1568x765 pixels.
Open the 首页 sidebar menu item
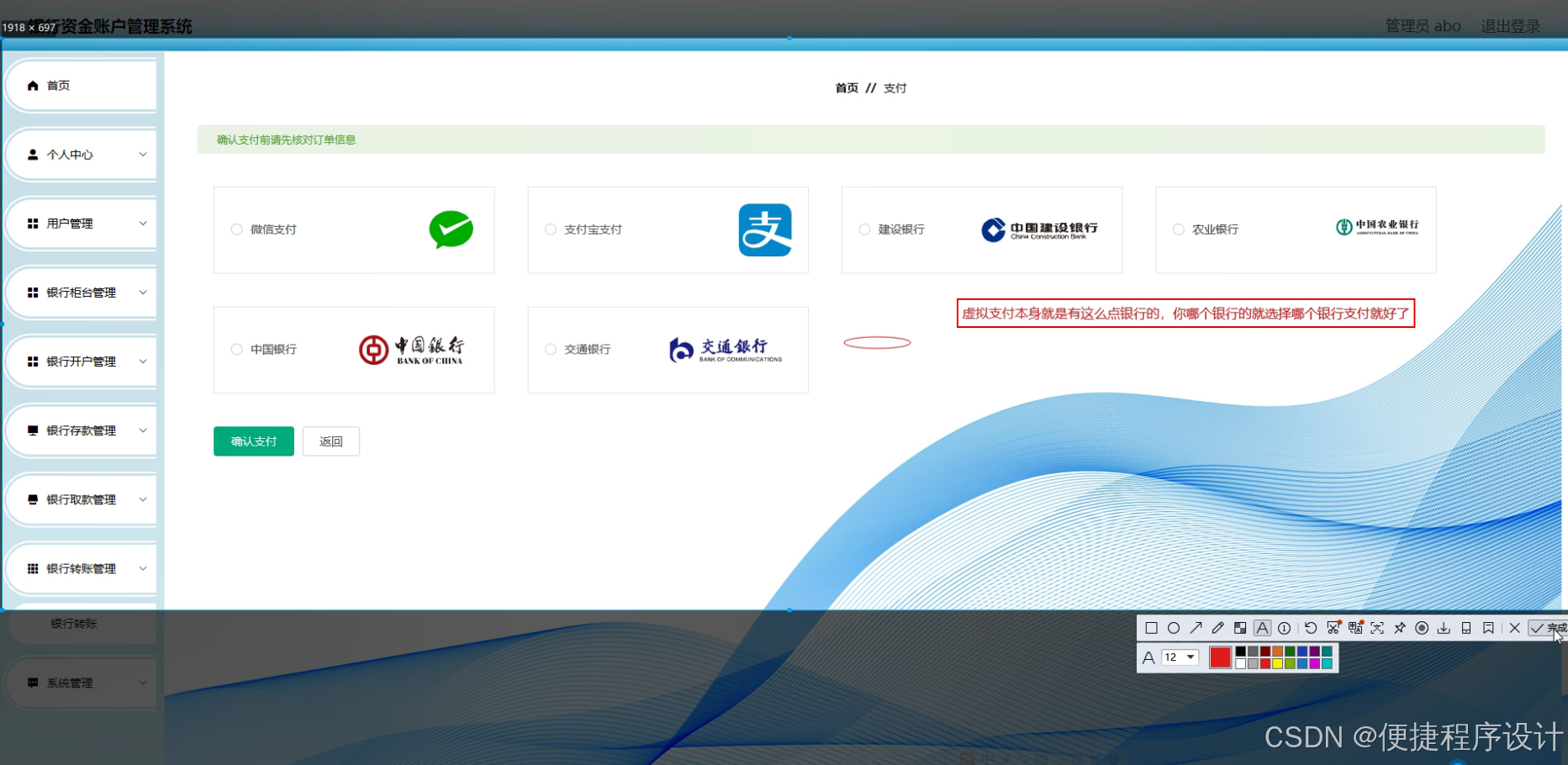81,86
